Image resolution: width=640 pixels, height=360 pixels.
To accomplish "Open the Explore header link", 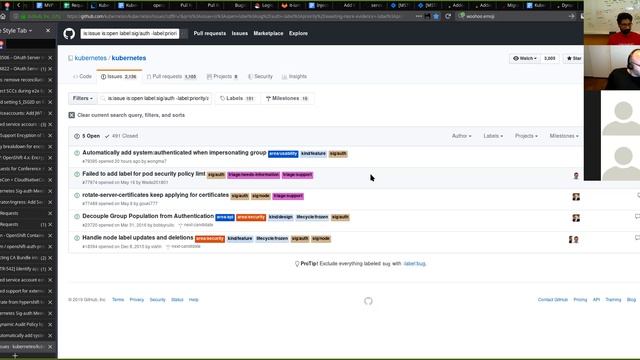I will coord(298,33).
